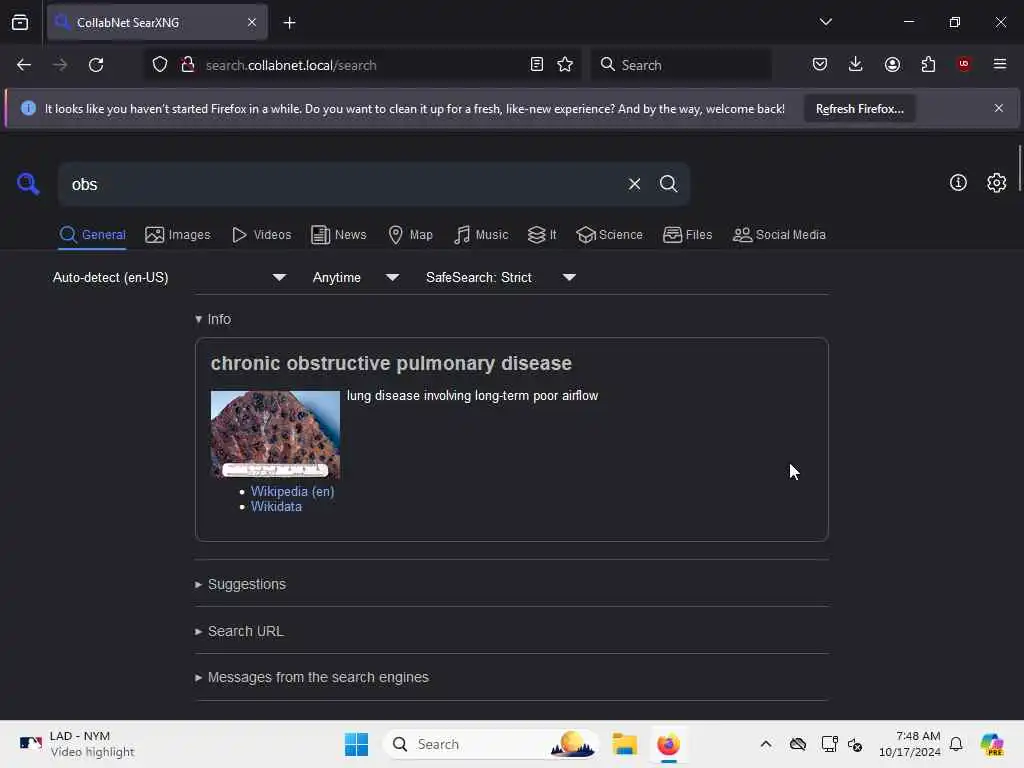Screen dimensions: 1024x768
Task: Switch to the It tab
Action: pos(542,235)
